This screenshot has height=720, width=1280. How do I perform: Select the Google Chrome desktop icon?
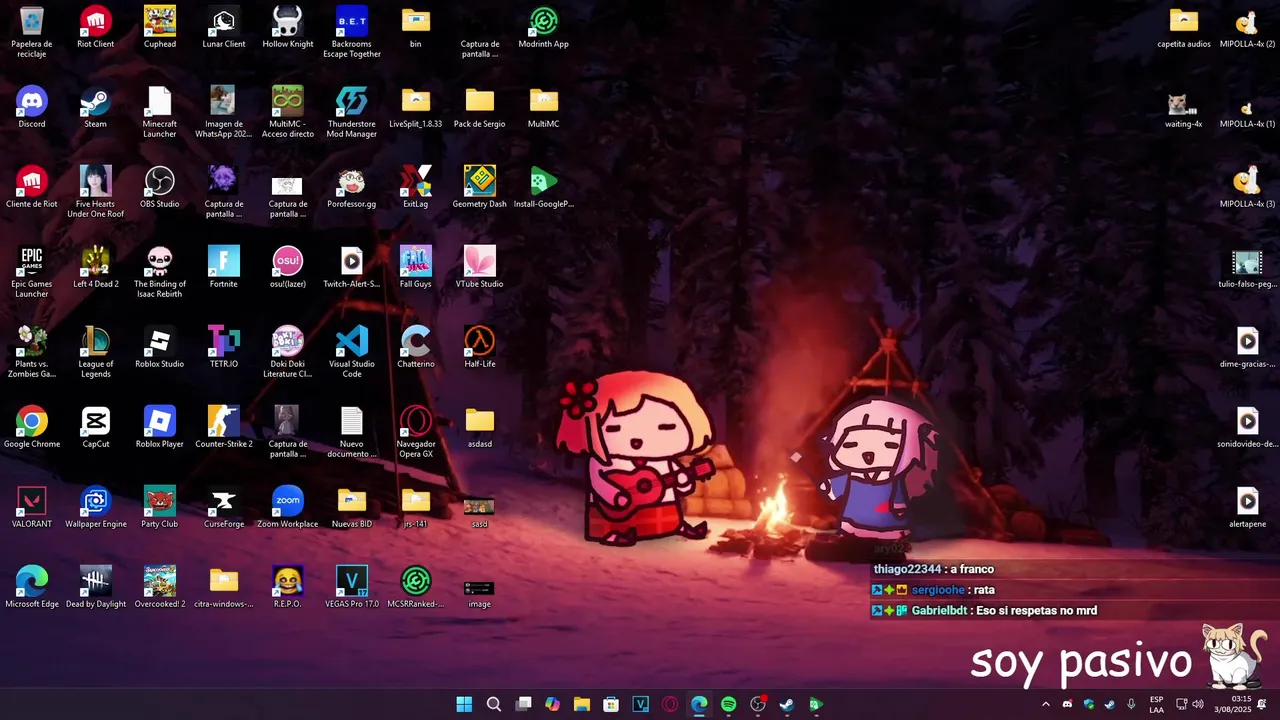[x=32, y=427]
